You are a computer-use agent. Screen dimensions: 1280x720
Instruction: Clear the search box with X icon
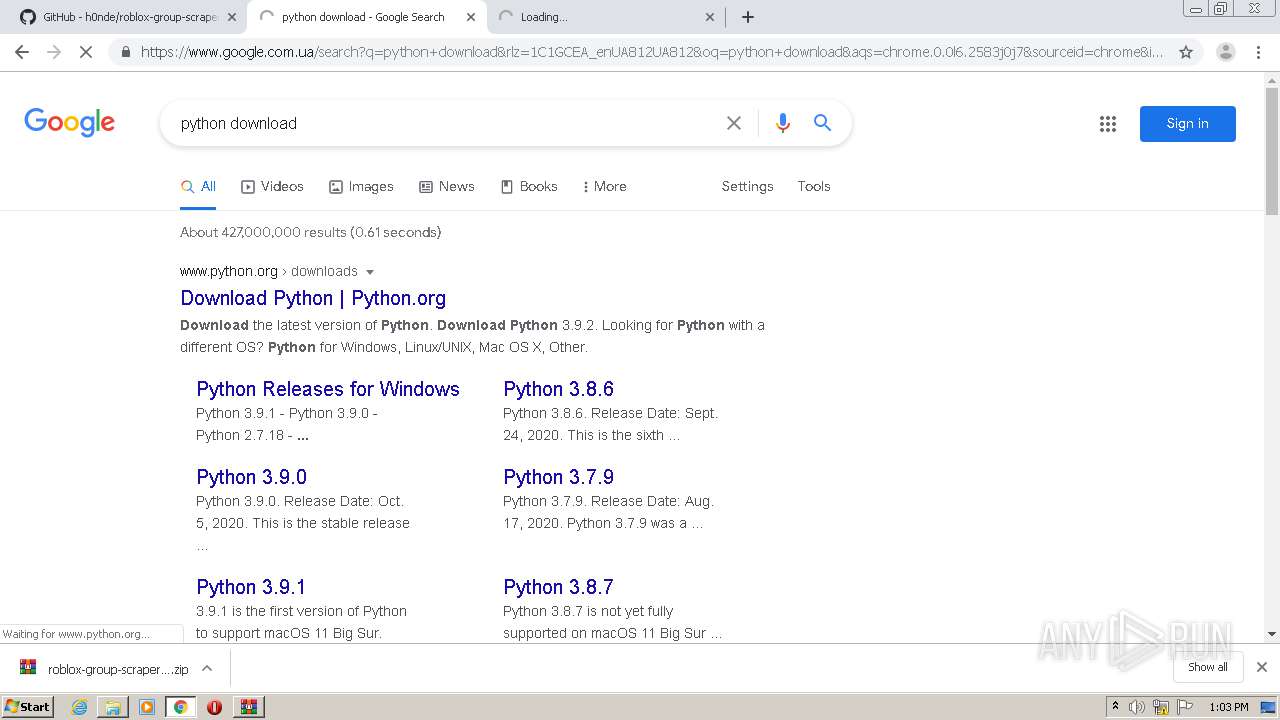(734, 123)
